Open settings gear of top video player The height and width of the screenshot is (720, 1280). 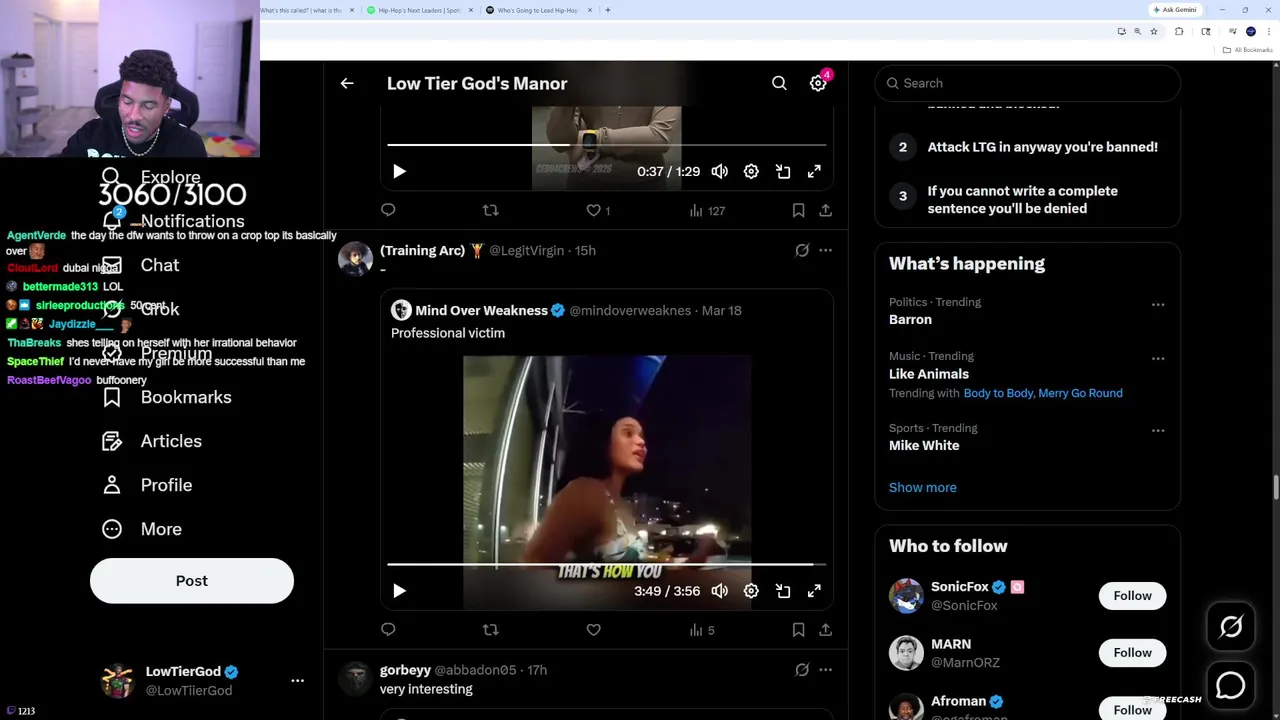751,171
